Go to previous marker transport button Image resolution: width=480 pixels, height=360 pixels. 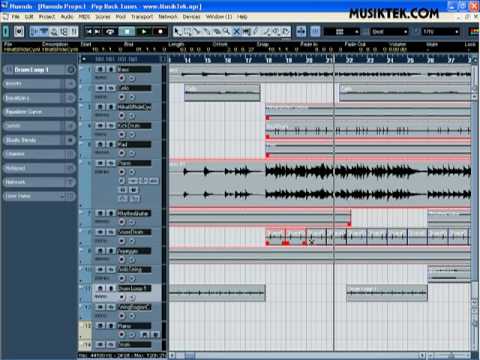pos(89,32)
